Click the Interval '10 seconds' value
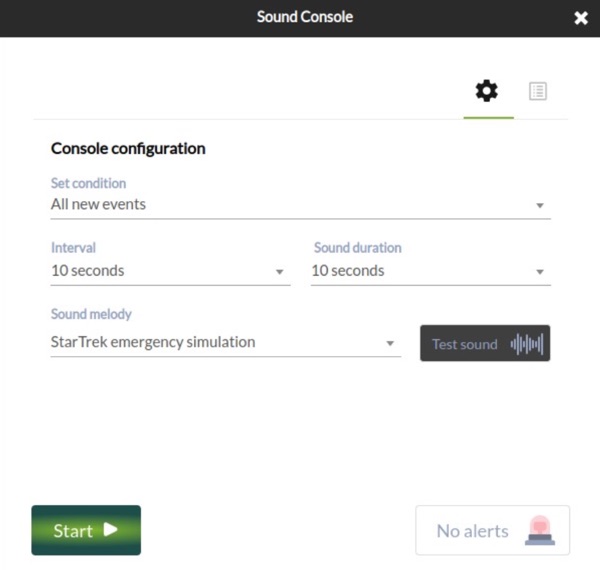 pos(88,271)
